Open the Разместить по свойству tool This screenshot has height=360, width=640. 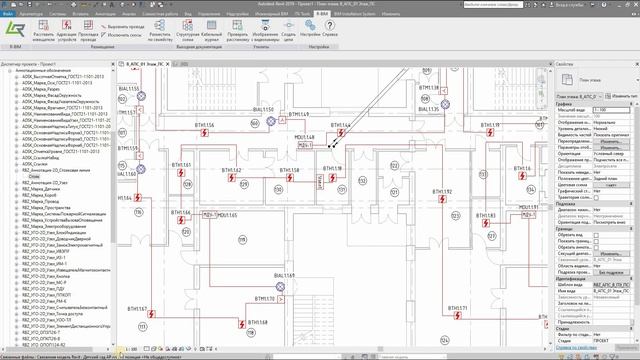point(160,31)
